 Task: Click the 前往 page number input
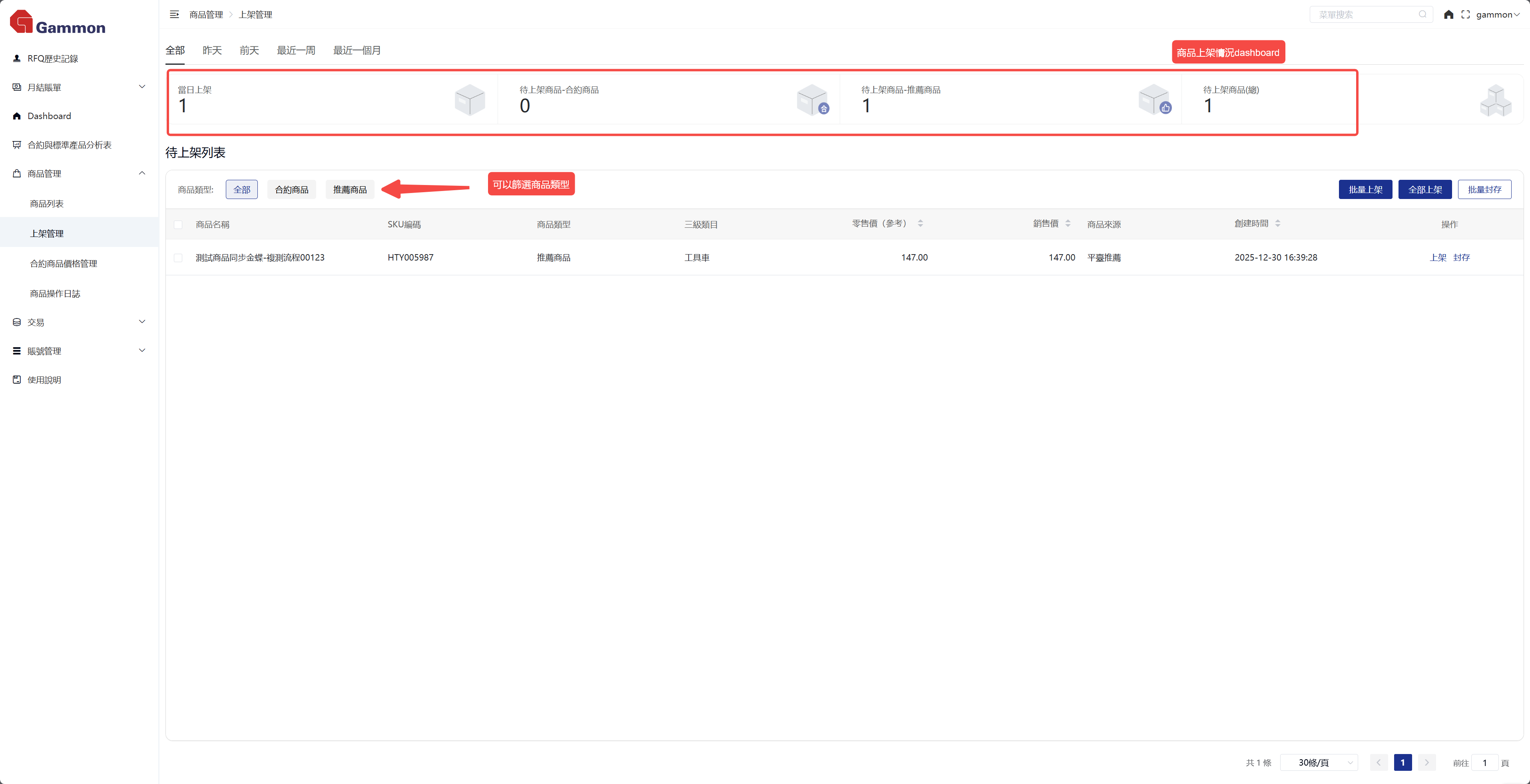click(1484, 762)
